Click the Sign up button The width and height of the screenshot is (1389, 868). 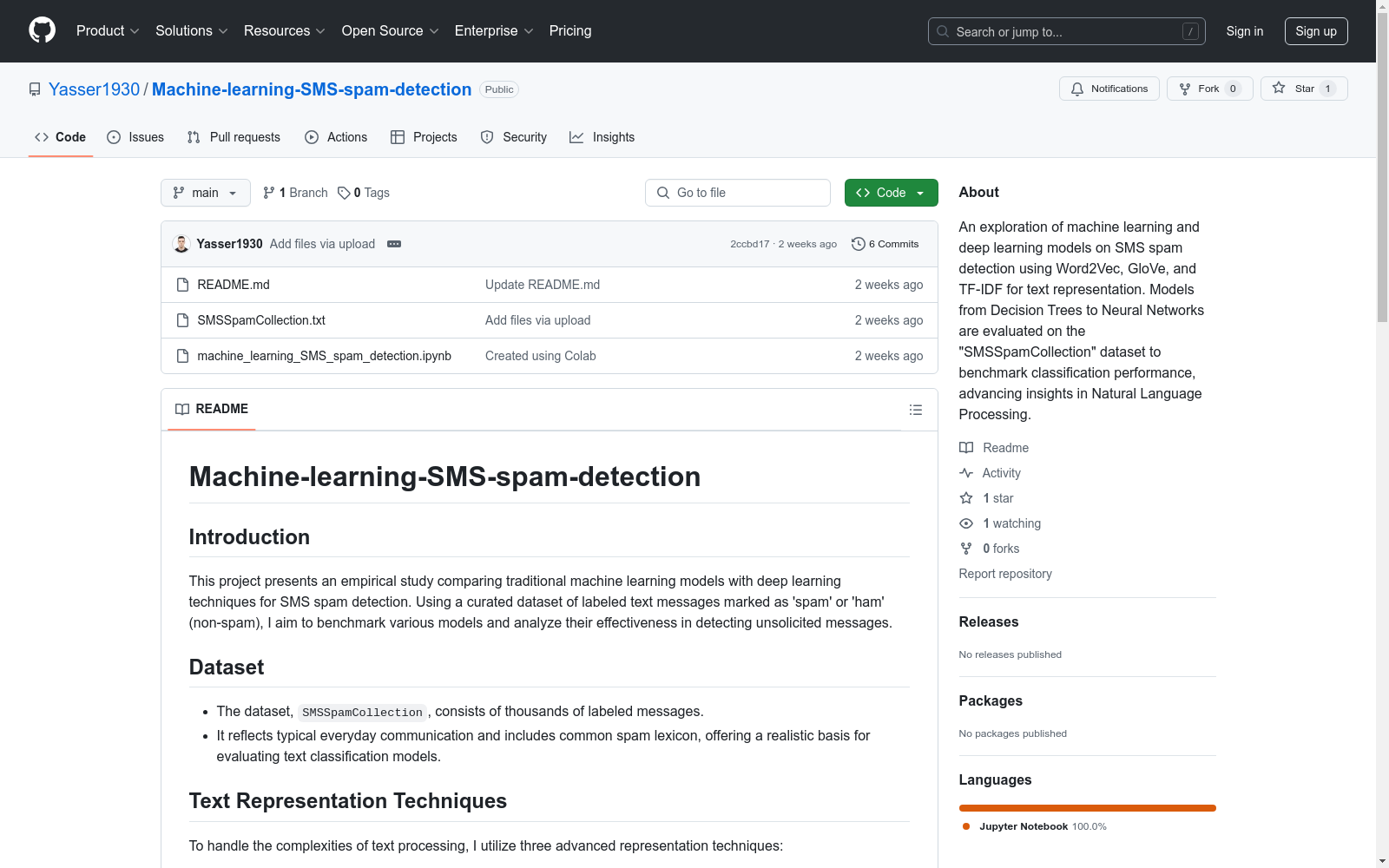click(1315, 31)
